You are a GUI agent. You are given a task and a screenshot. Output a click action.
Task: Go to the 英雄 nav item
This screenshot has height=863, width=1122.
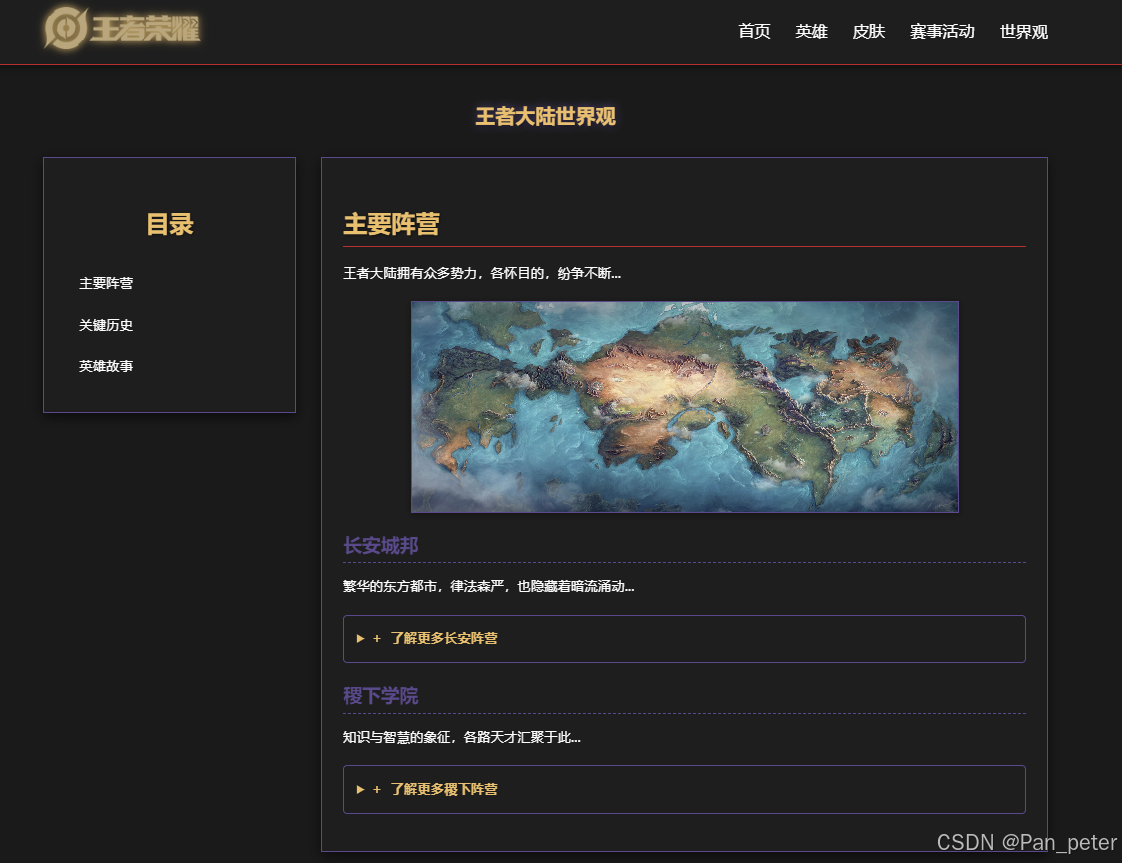point(811,31)
